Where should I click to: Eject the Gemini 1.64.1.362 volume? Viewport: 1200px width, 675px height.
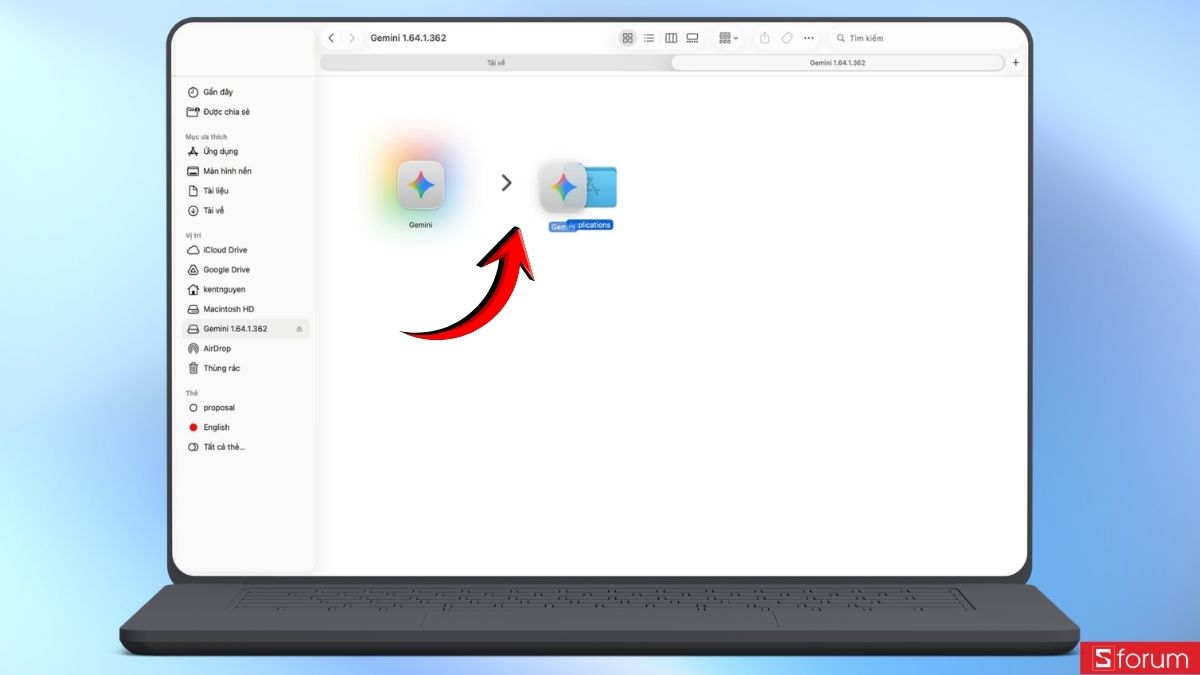click(299, 329)
